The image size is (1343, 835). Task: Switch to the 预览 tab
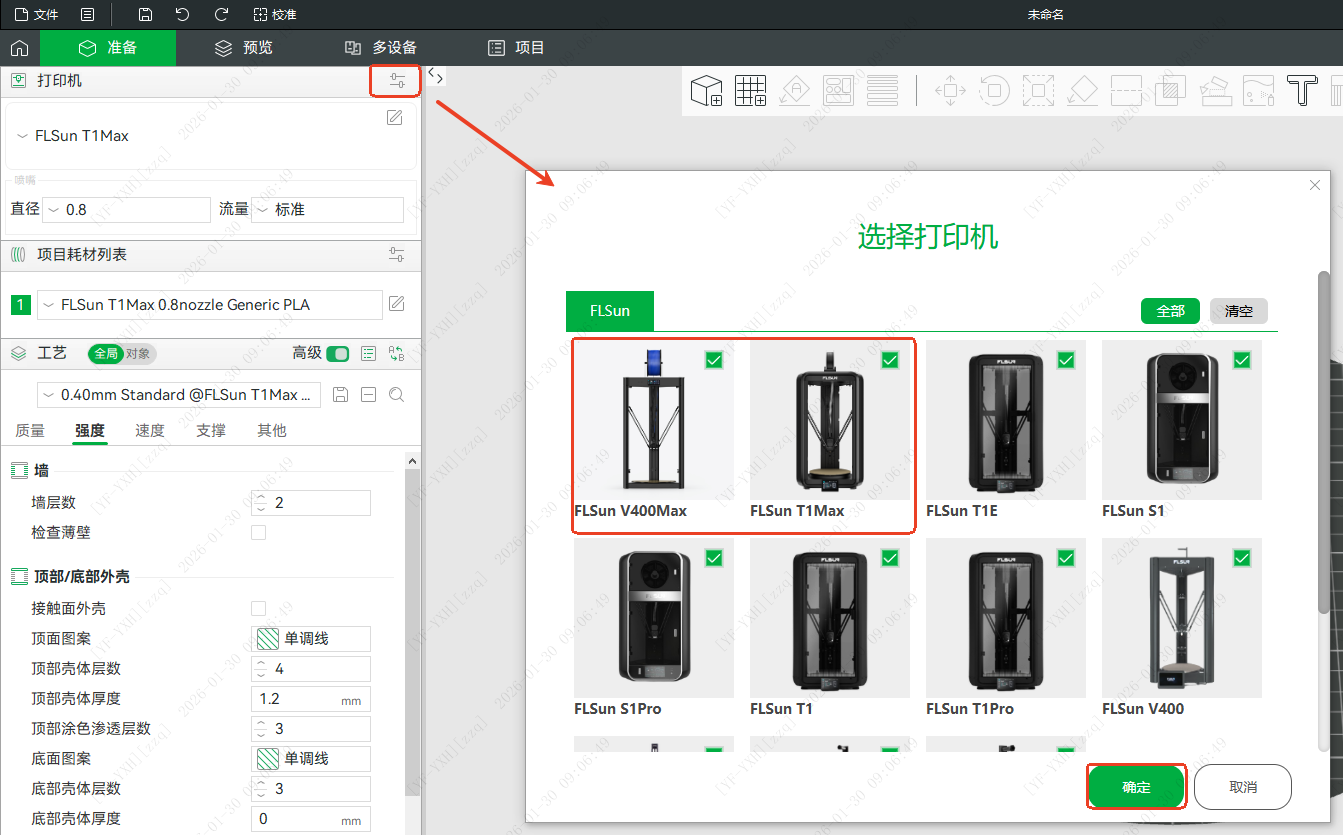(243, 48)
